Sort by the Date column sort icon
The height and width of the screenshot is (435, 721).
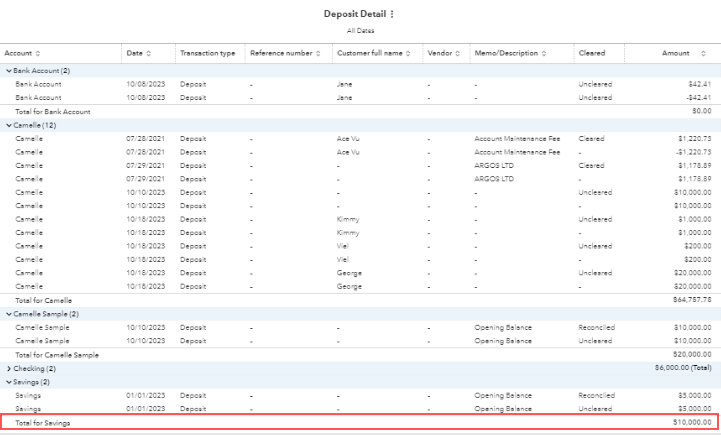coord(149,53)
